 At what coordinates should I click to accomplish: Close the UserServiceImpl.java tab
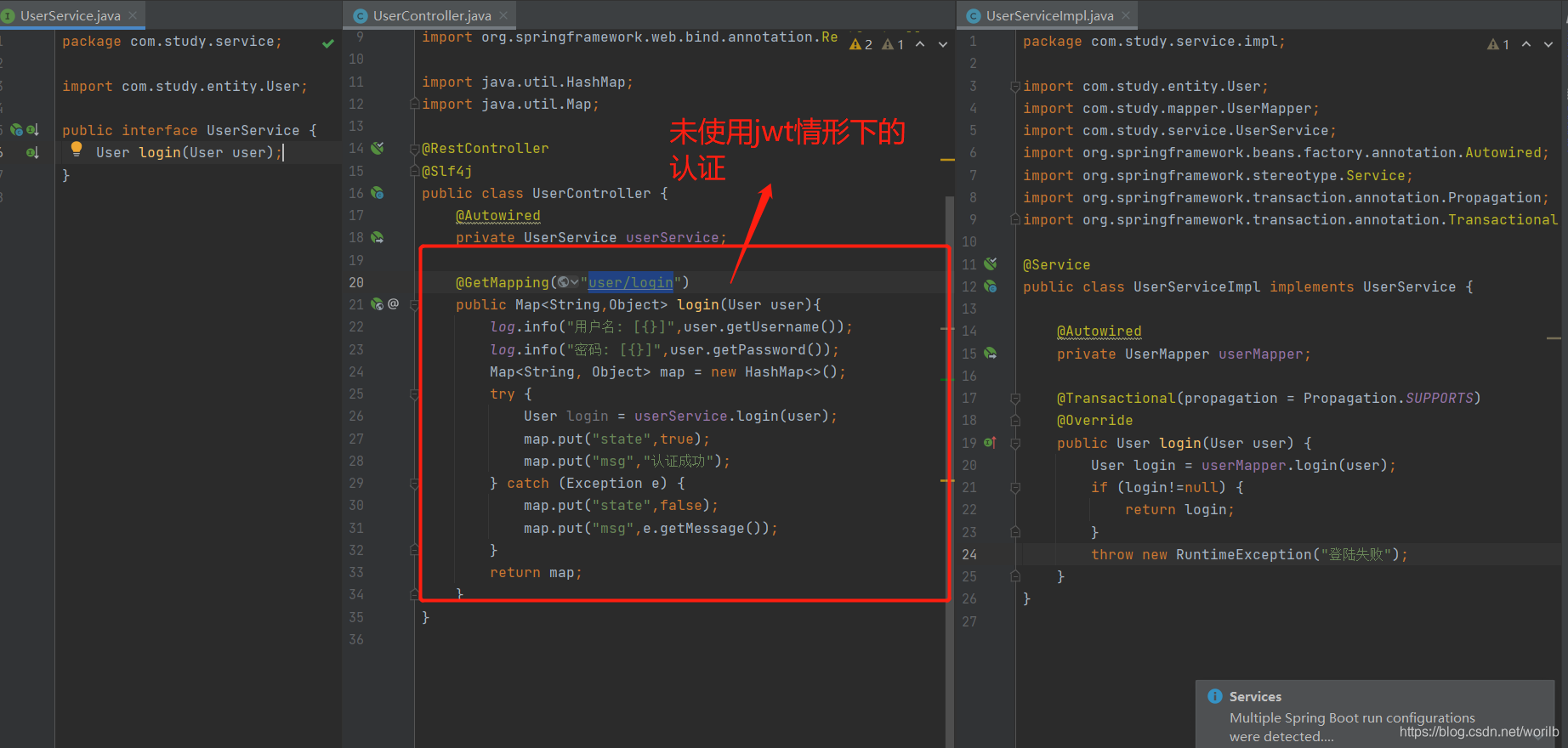[x=1126, y=15]
